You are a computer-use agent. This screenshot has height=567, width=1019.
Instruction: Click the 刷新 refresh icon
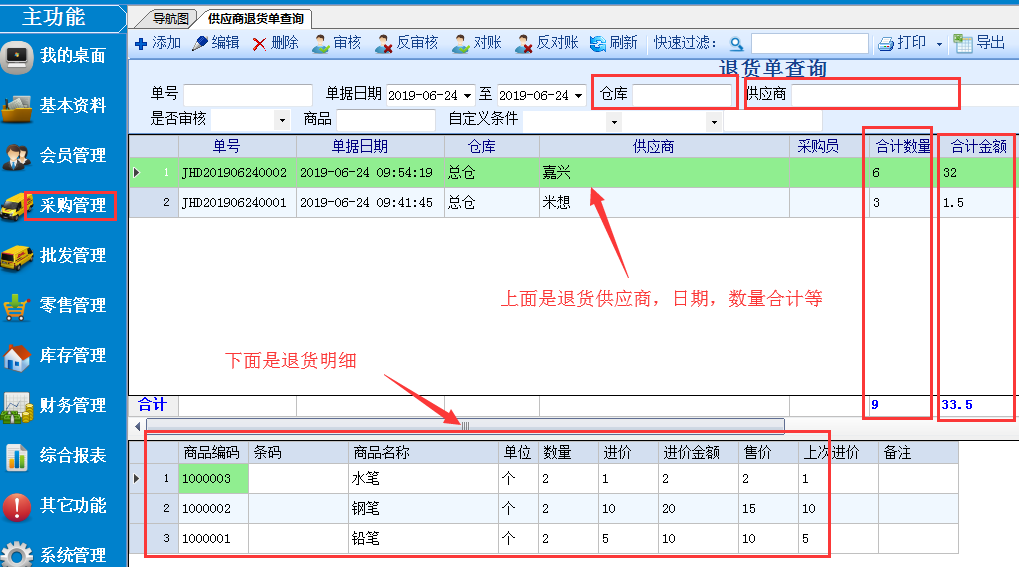[597, 44]
